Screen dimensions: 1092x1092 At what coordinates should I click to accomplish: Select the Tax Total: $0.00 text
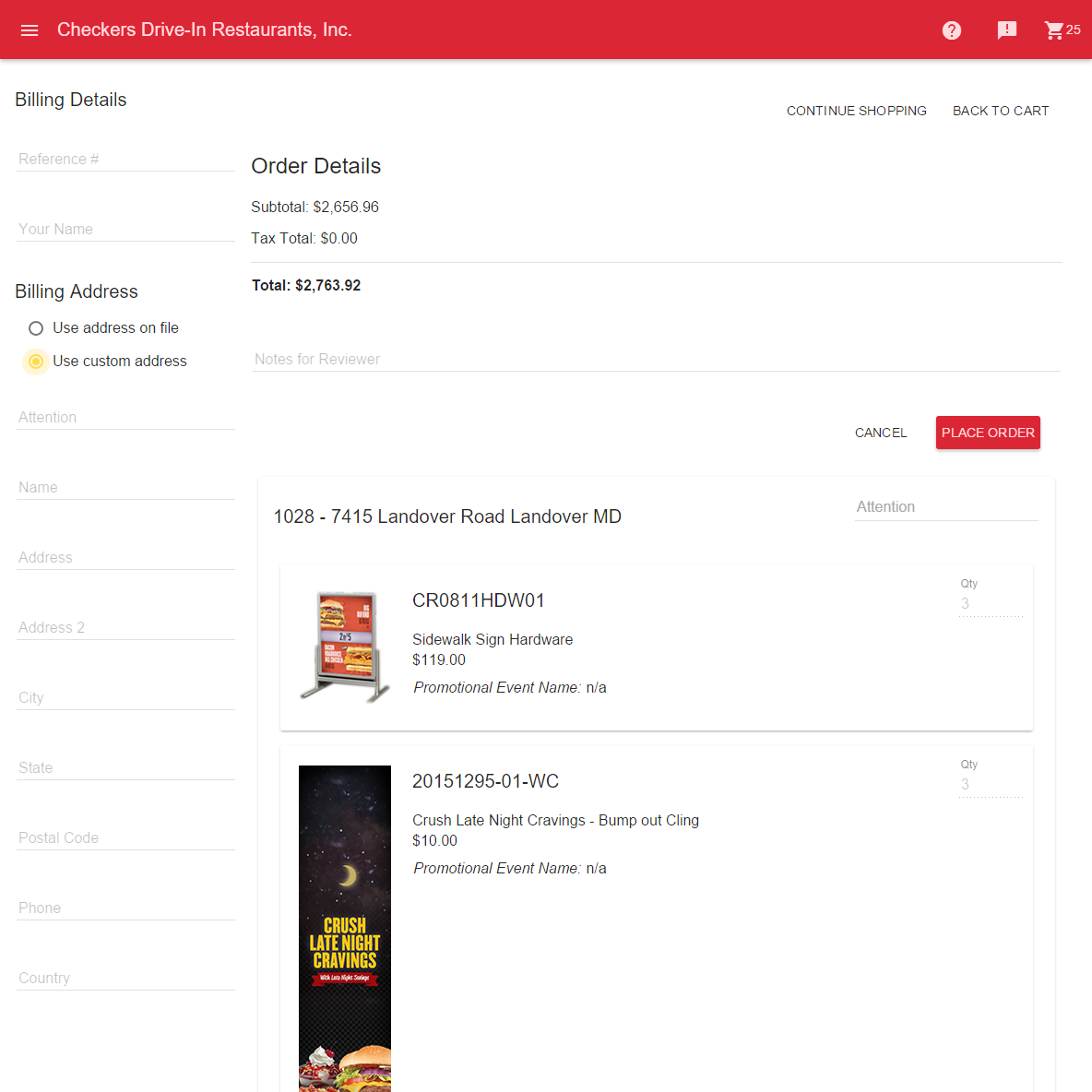[304, 239]
